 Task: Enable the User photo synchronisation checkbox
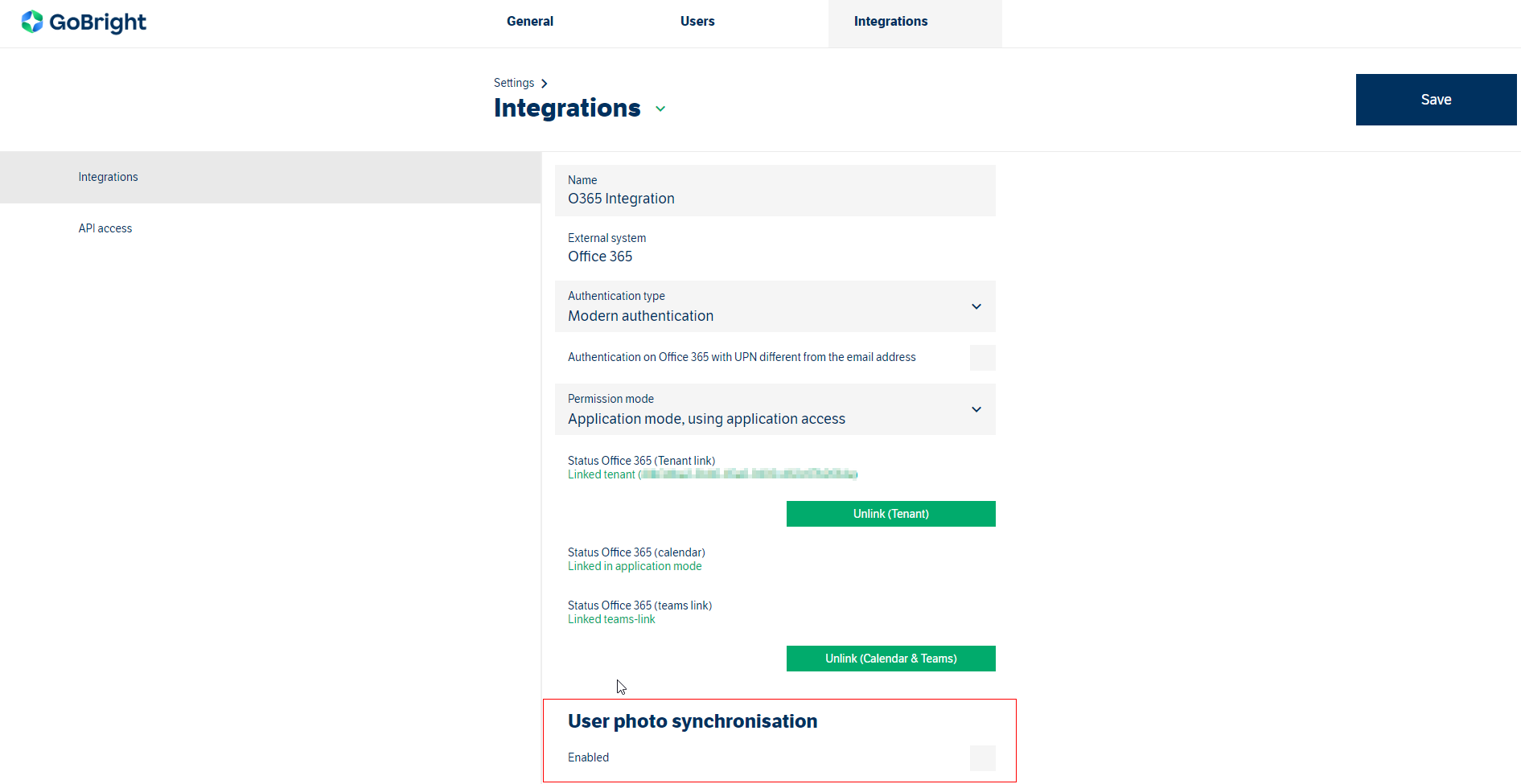(982, 758)
